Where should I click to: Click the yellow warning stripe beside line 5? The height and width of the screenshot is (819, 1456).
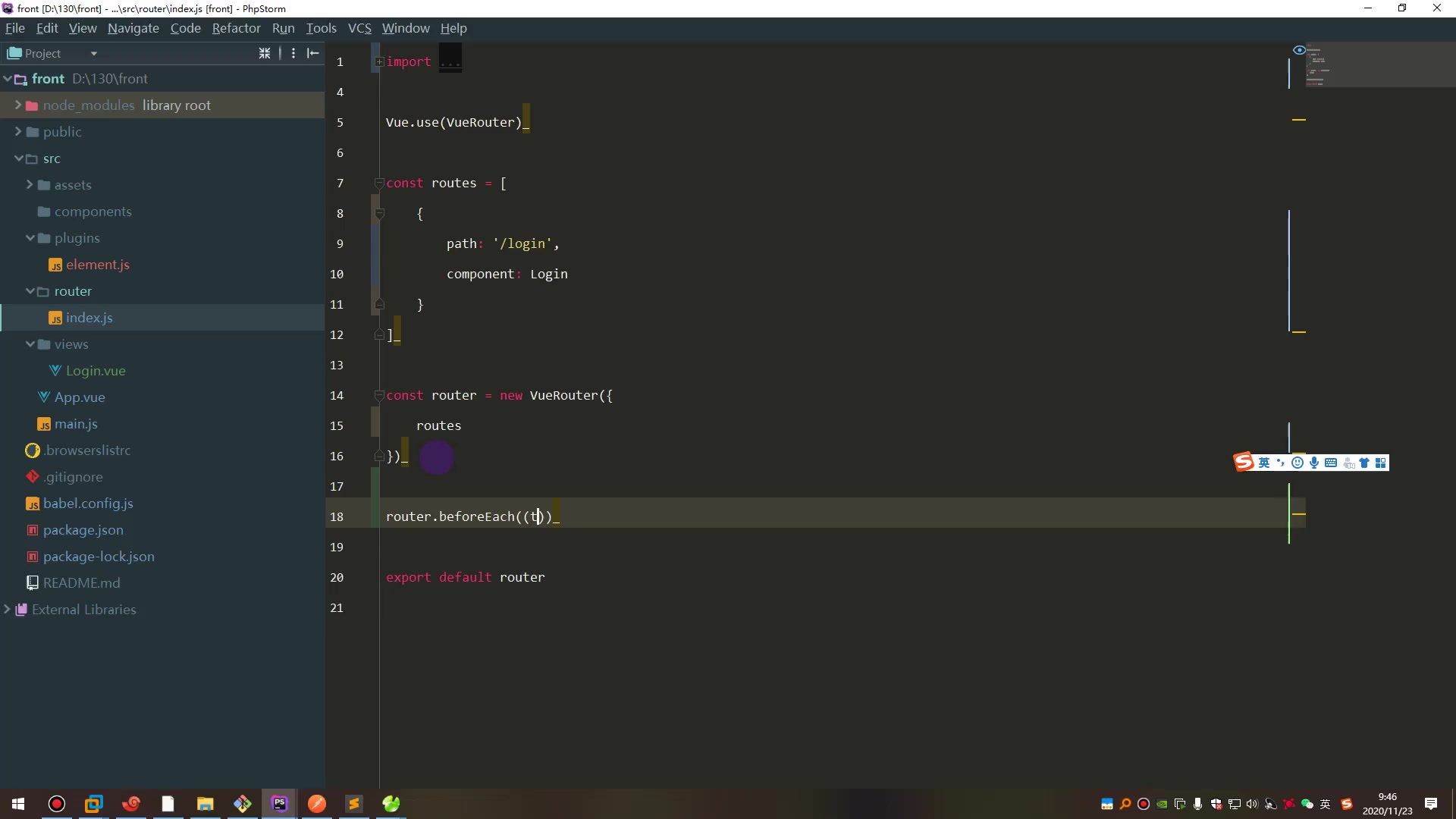(x=1299, y=120)
